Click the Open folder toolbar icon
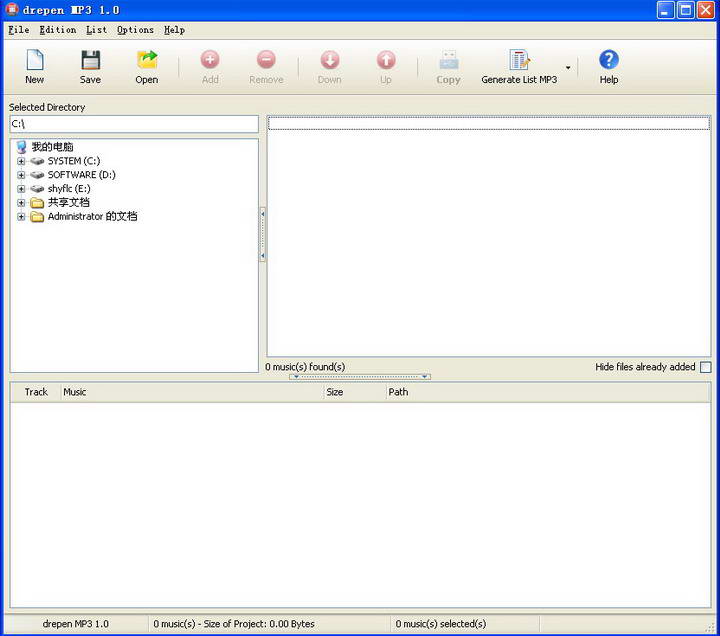This screenshot has width=720, height=636. [147, 60]
